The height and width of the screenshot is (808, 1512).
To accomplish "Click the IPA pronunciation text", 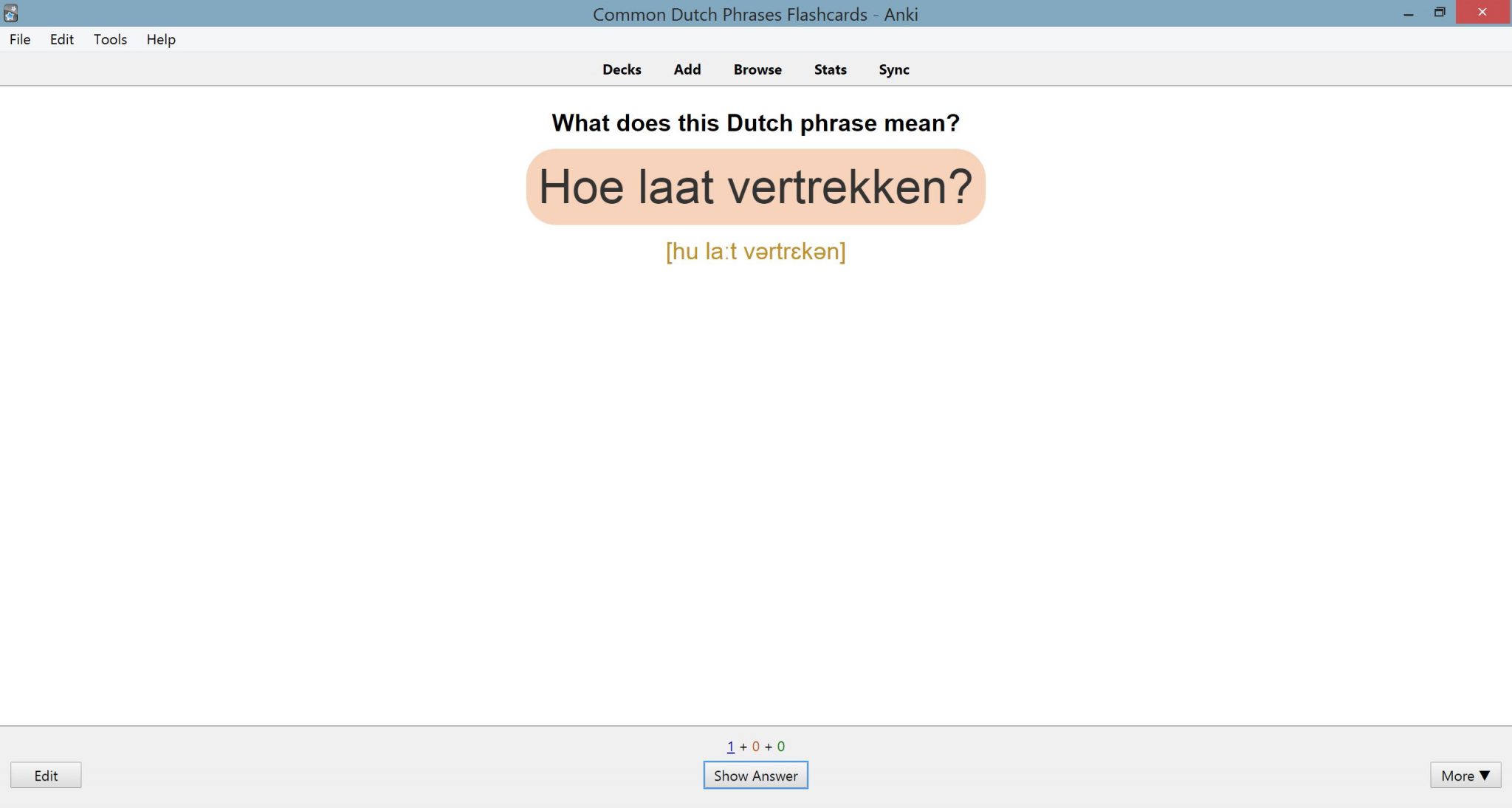I will [x=755, y=250].
